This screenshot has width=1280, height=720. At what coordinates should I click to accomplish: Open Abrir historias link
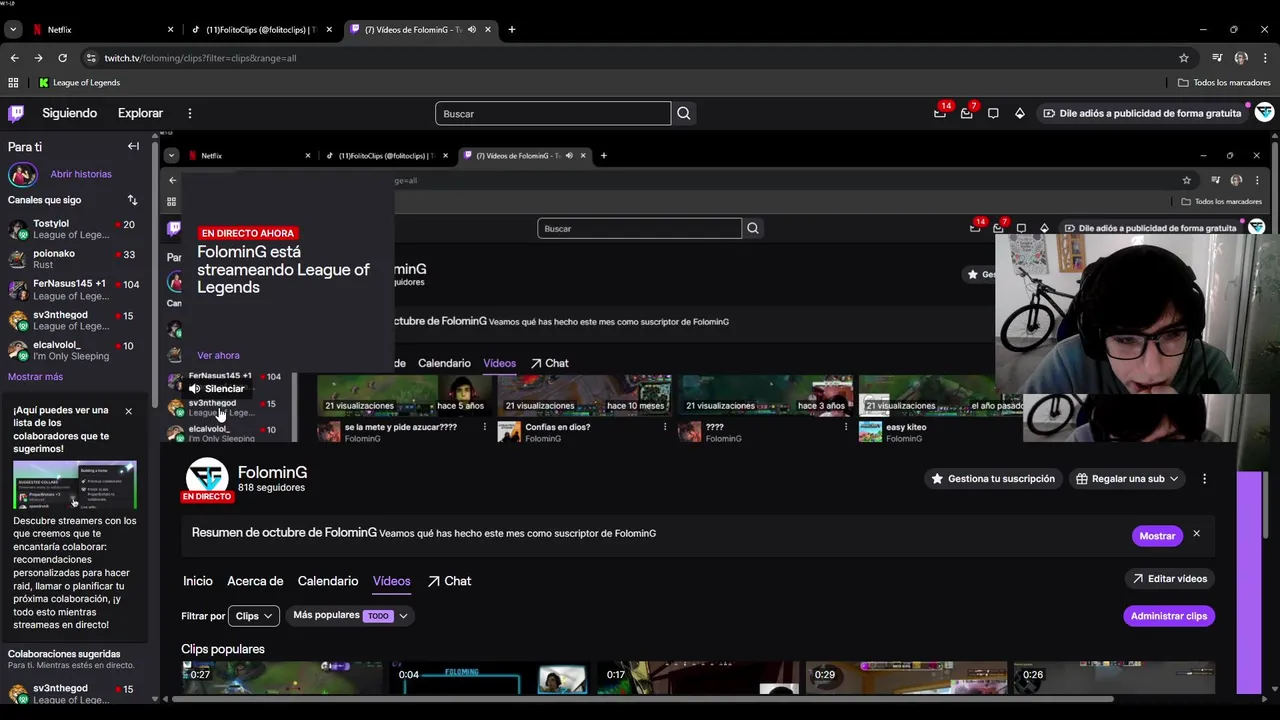click(x=81, y=174)
